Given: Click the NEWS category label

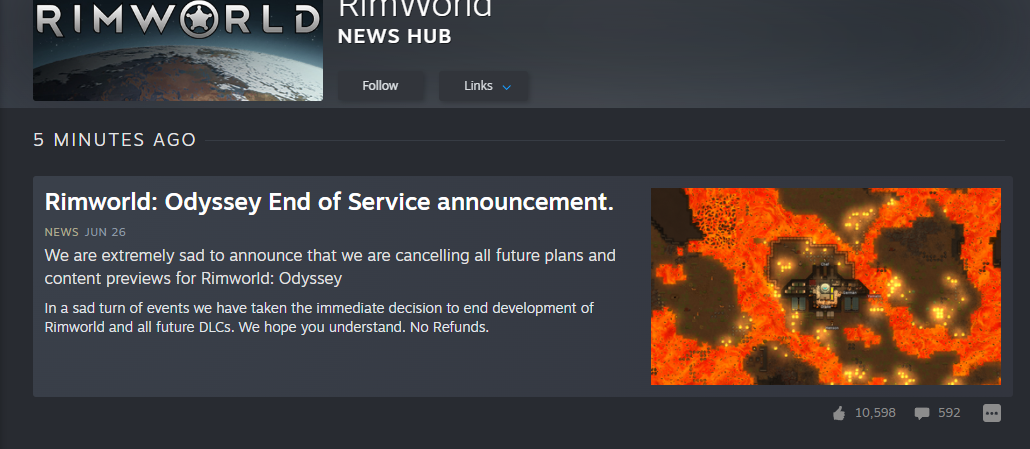Looking at the screenshot, I should point(62,232).
